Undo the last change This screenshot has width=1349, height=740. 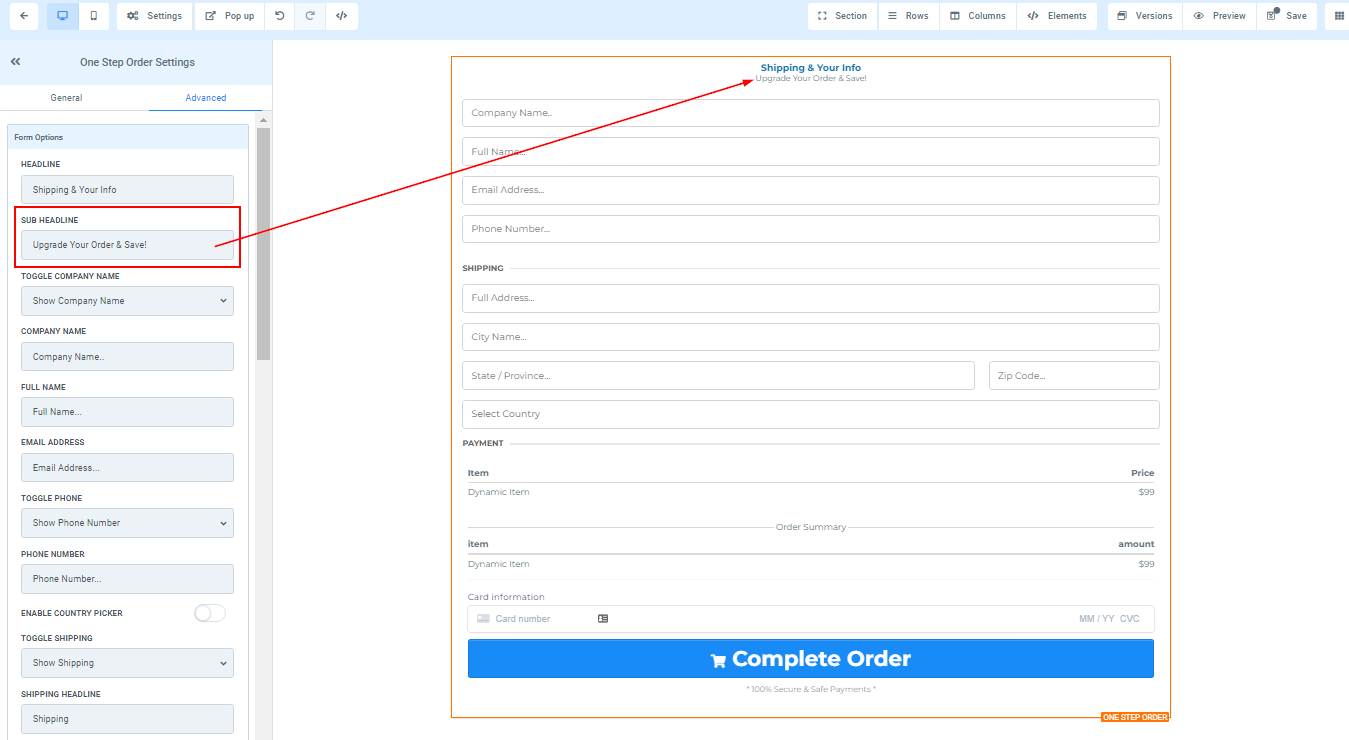(280, 16)
